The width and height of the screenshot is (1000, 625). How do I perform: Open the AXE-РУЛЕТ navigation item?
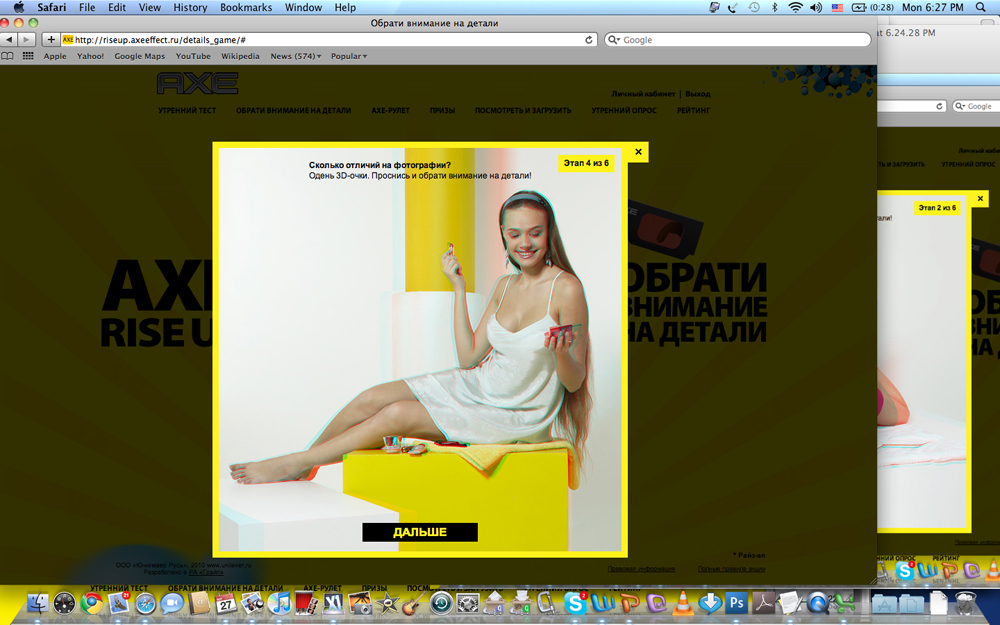pos(390,110)
